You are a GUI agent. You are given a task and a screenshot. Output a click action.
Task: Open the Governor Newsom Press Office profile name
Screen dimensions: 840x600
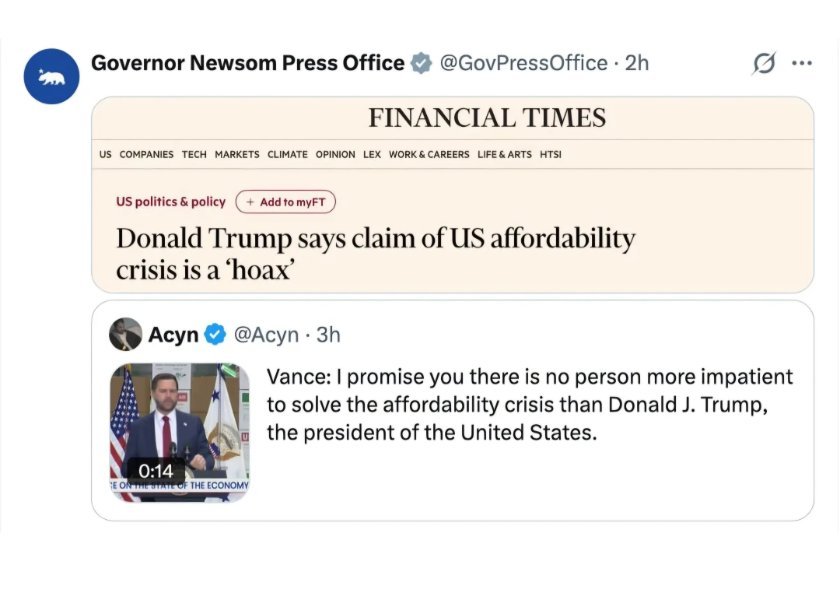247,63
